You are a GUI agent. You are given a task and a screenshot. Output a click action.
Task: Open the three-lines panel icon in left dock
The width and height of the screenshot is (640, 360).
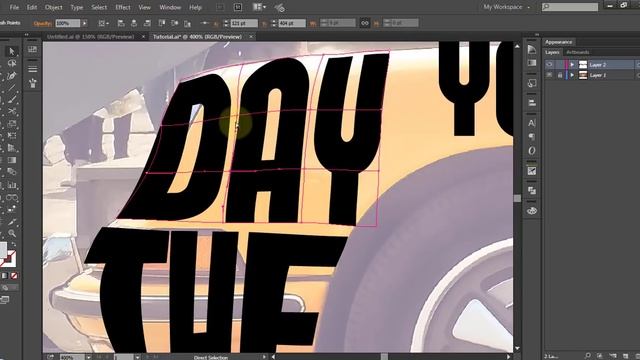coord(32,69)
